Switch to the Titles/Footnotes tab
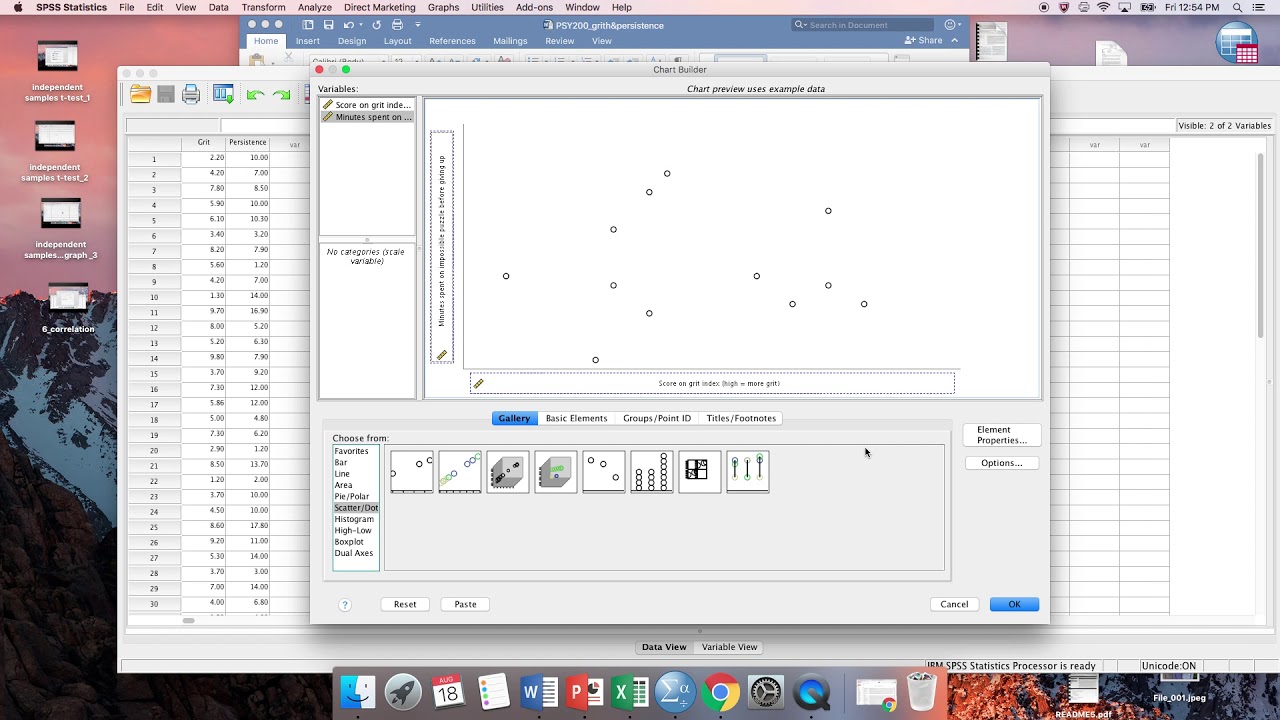This screenshot has height=720, width=1280. click(741, 418)
